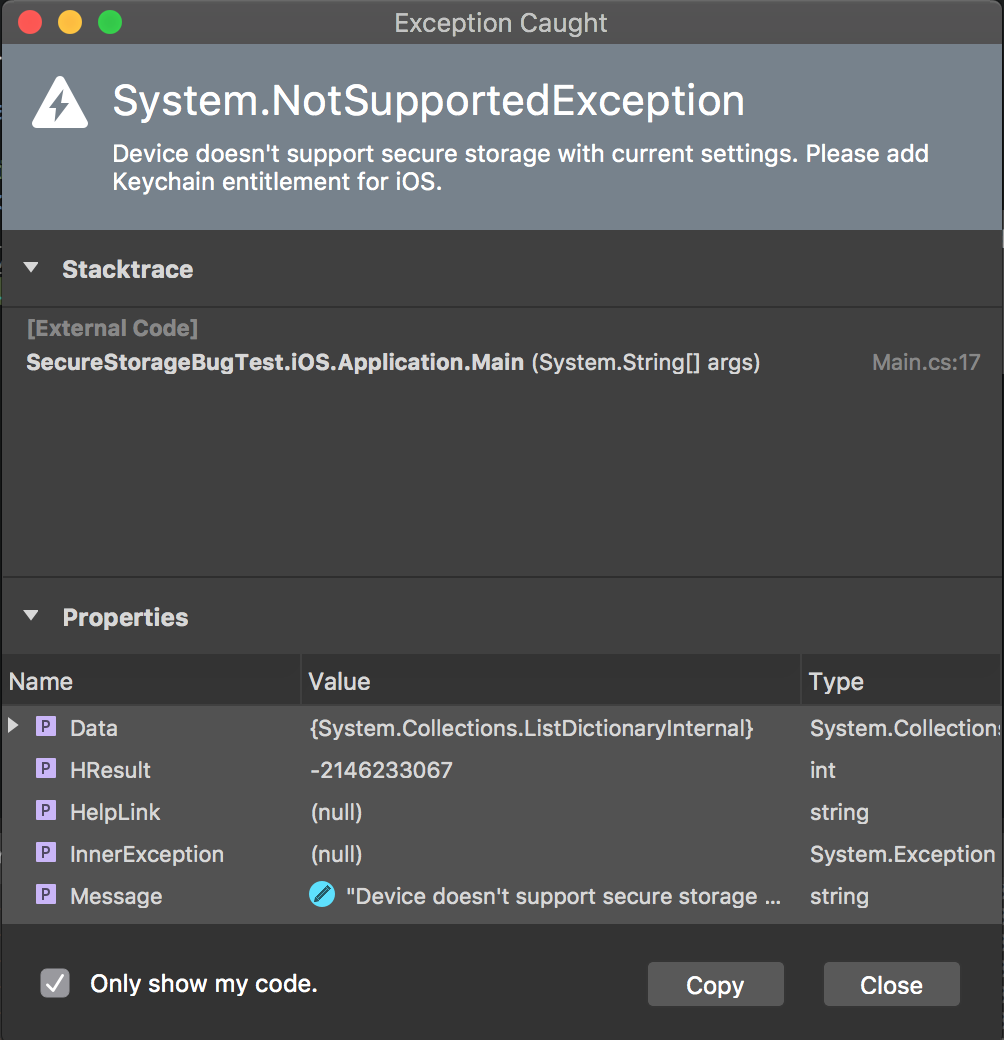The width and height of the screenshot is (1004, 1040).
Task: Click the Name column header
Action: [40, 681]
